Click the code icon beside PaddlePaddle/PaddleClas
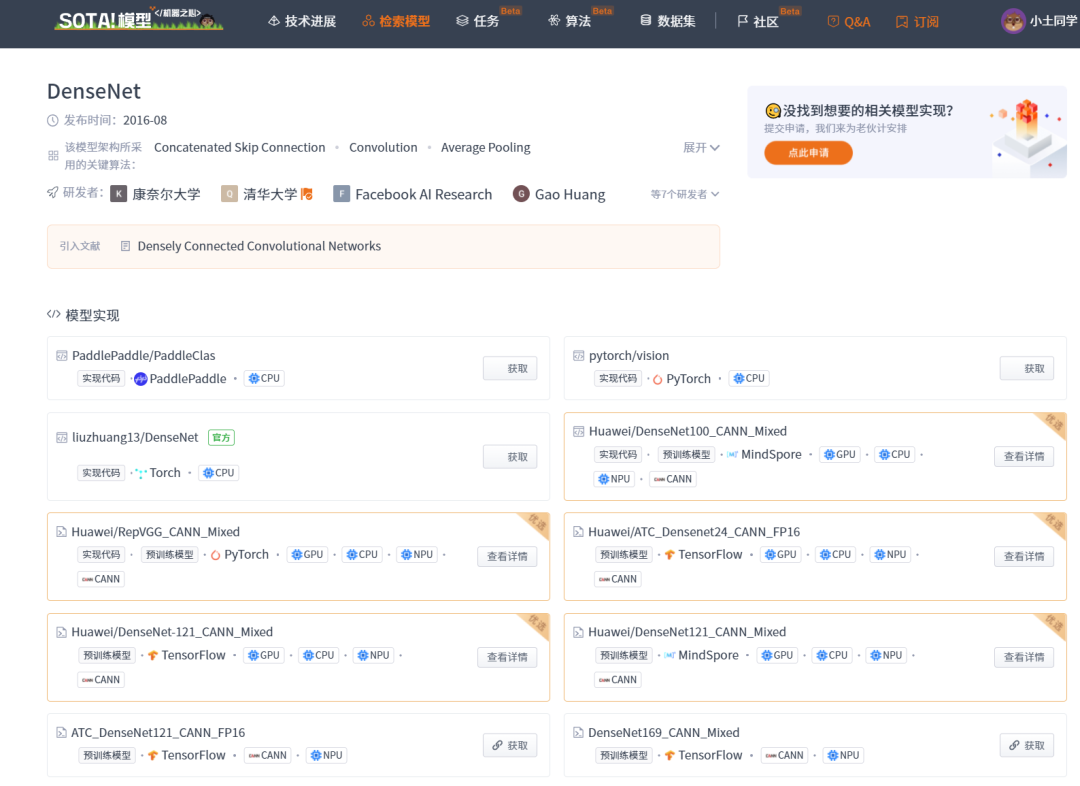 pos(61,355)
